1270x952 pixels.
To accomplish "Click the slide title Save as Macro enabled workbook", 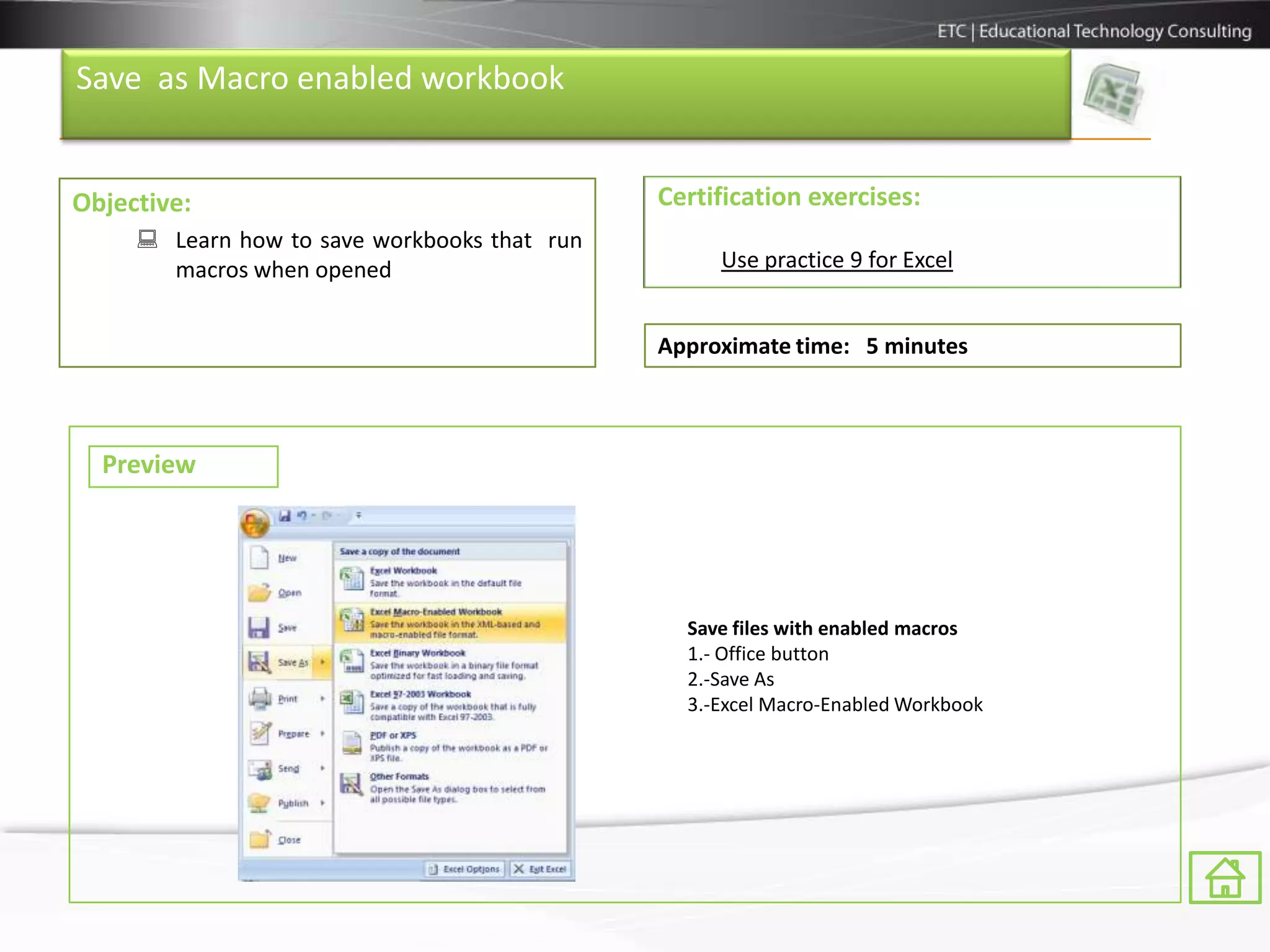I will 320,79.
